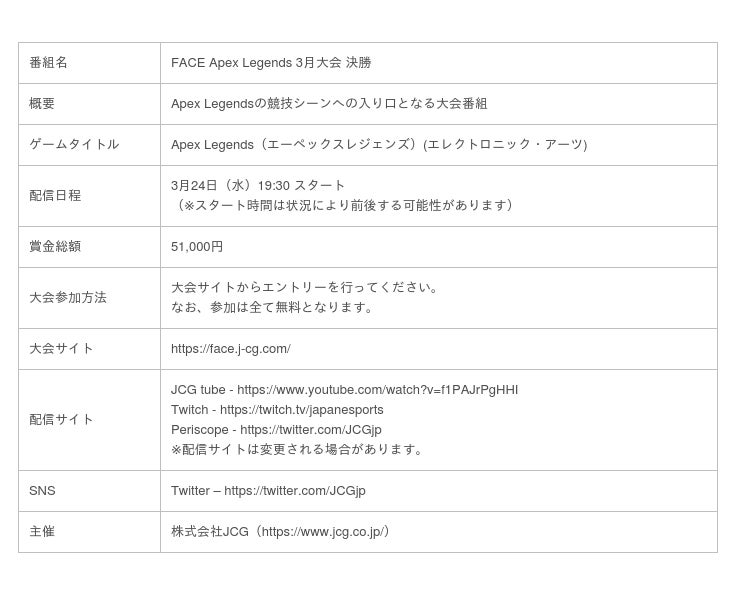This screenshot has height=593, width=740.
Task: Click the Twitter link in the SNS row
Action: tap(294, 491)
